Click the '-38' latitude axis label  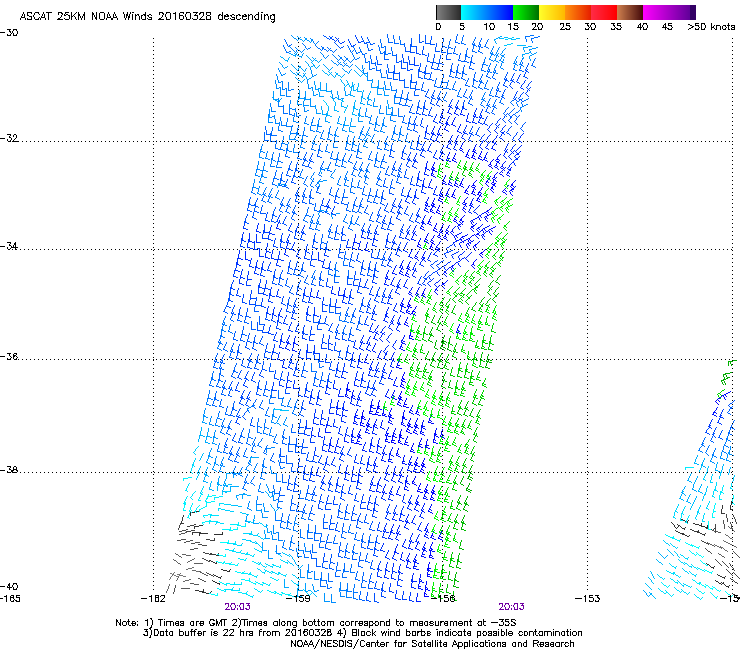(9, 470)
